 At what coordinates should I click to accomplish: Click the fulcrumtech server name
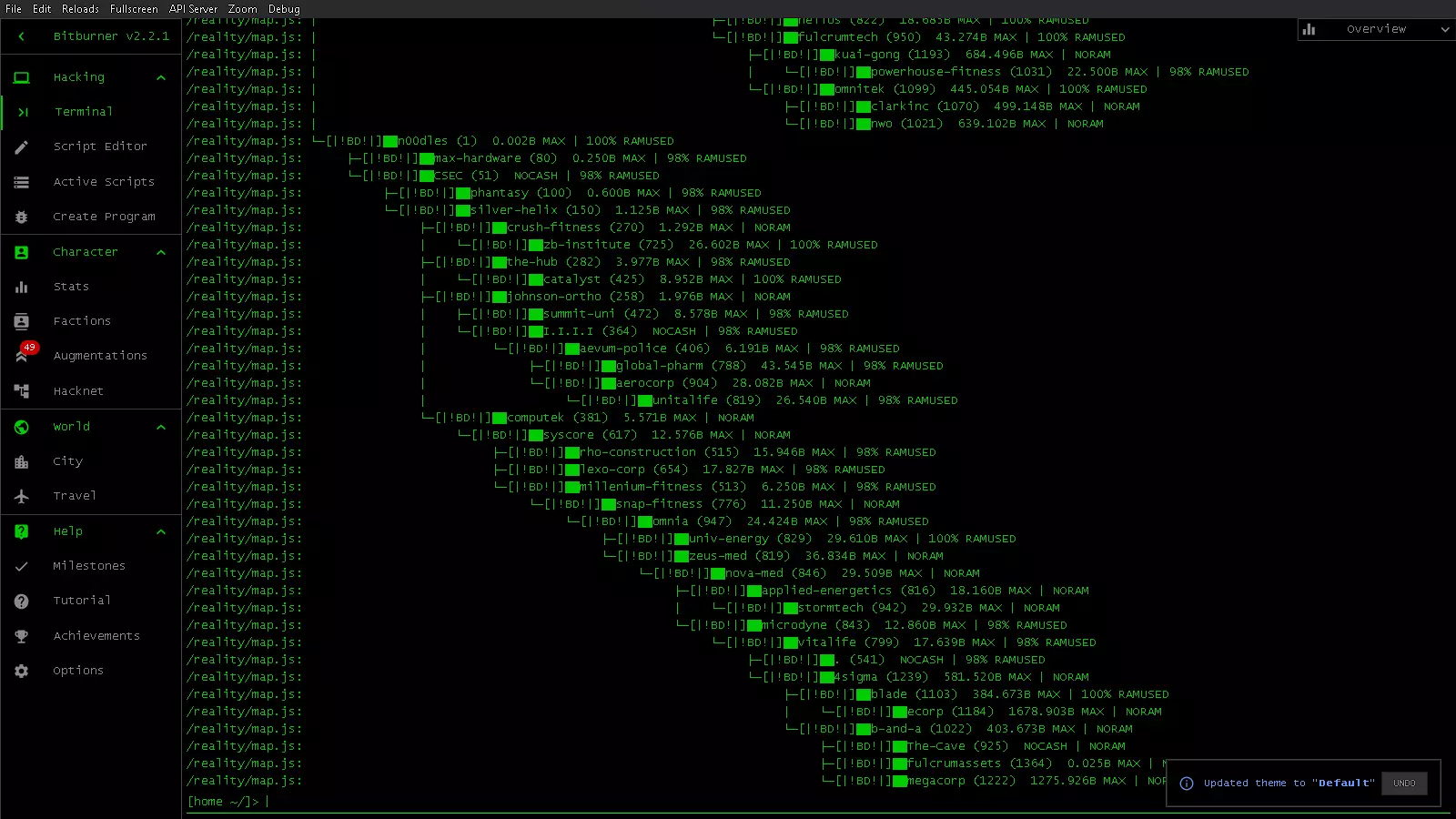[838, 37]
